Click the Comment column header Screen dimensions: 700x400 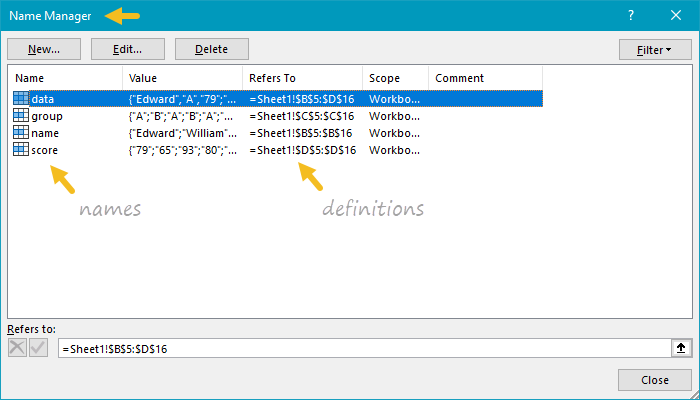485,78
